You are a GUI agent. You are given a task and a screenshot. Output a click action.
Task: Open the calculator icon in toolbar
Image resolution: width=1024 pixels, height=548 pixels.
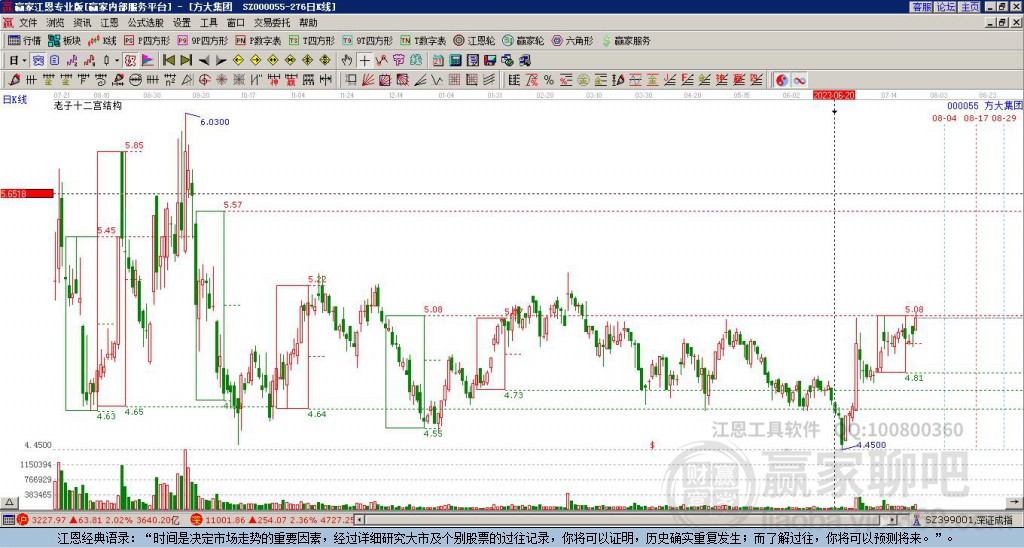click(x=455, y=61)
